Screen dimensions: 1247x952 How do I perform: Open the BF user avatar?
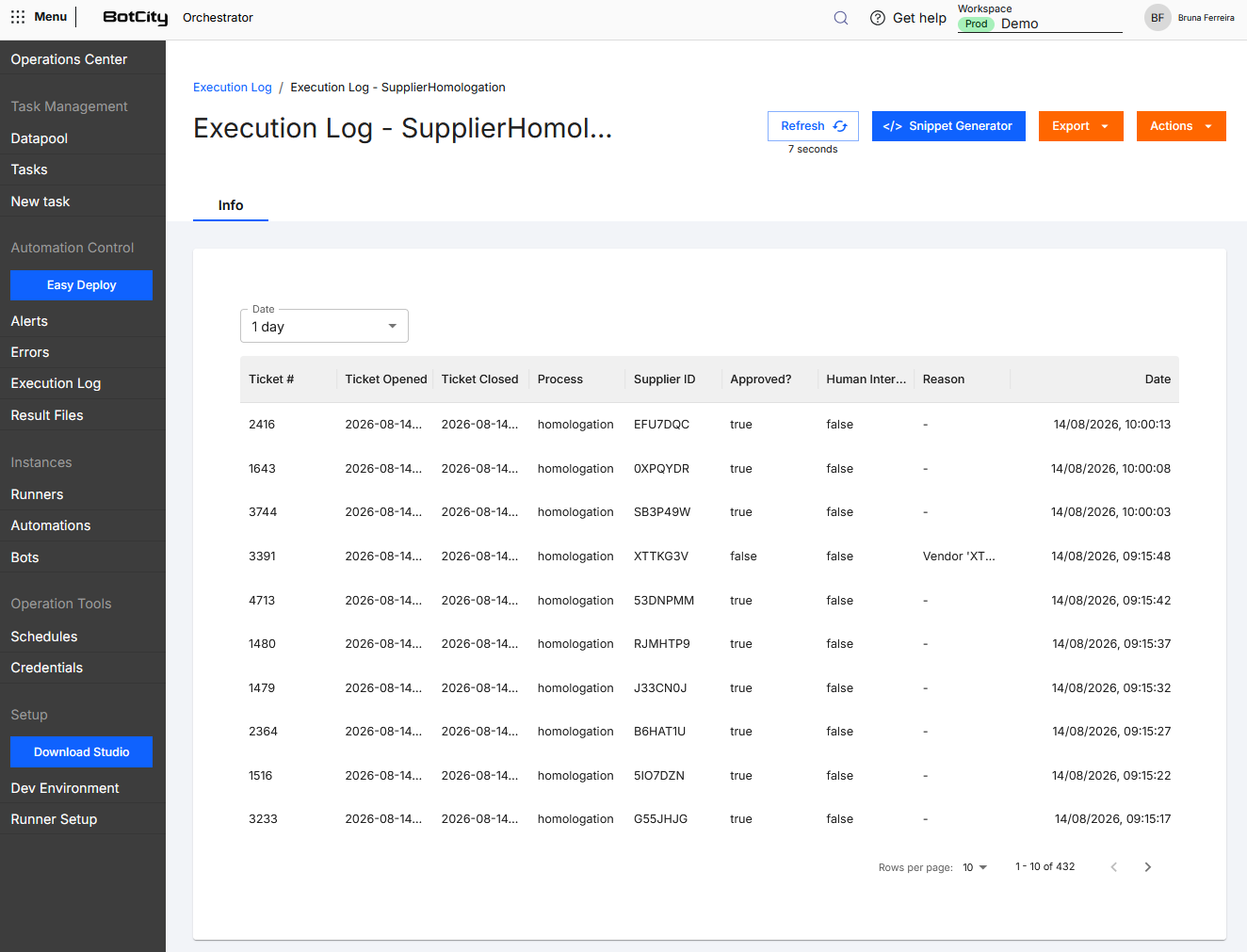(1158, 18)
